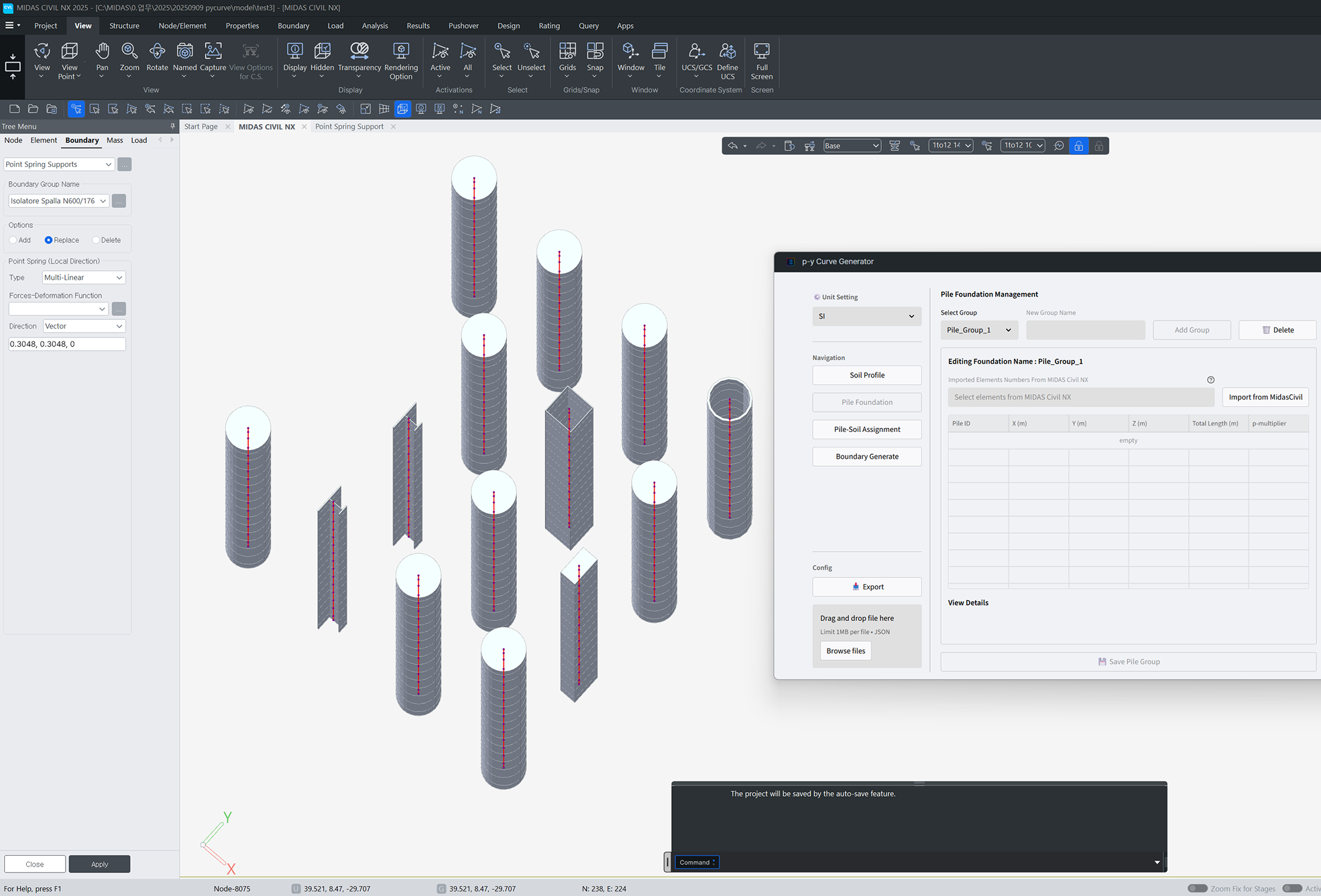
Task: Click the help icon beside Imported Elements Numbers
Action: pyautogui.click(x=1210, y=380)
